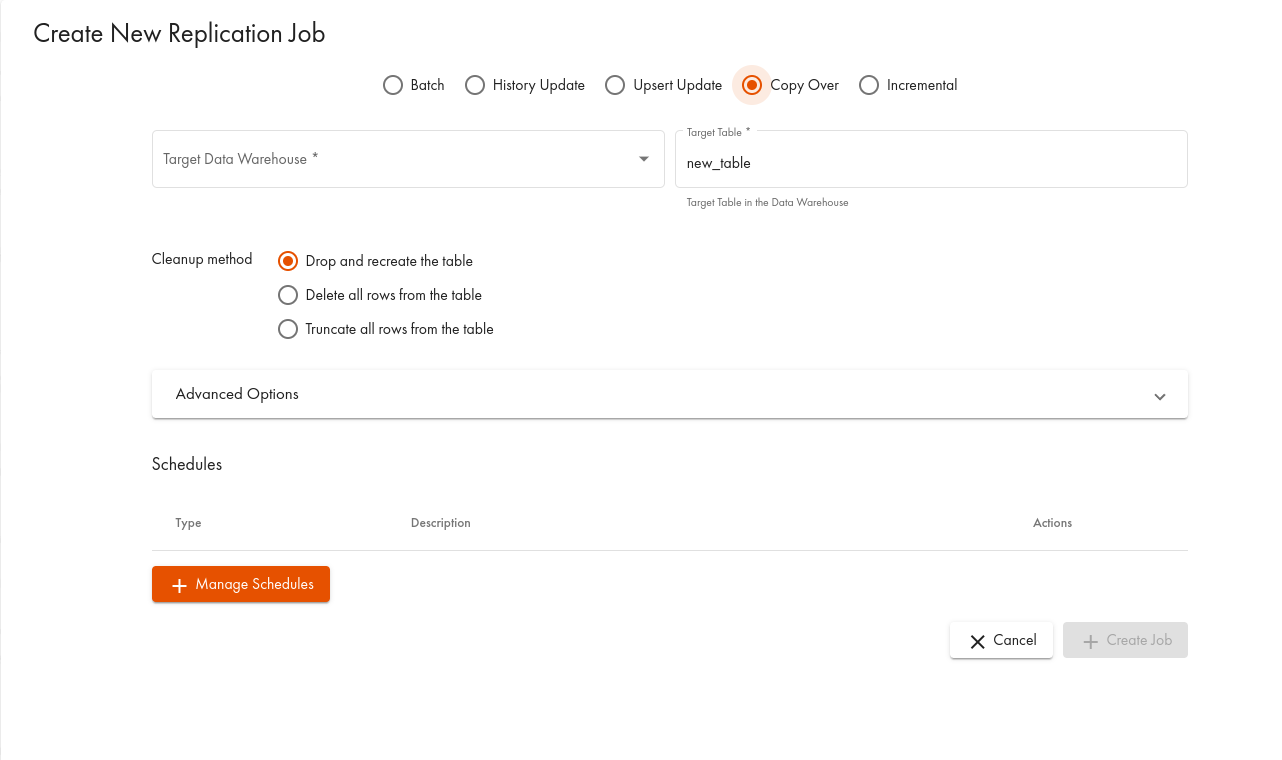Click the Actions column header in Schedules

1052,523
